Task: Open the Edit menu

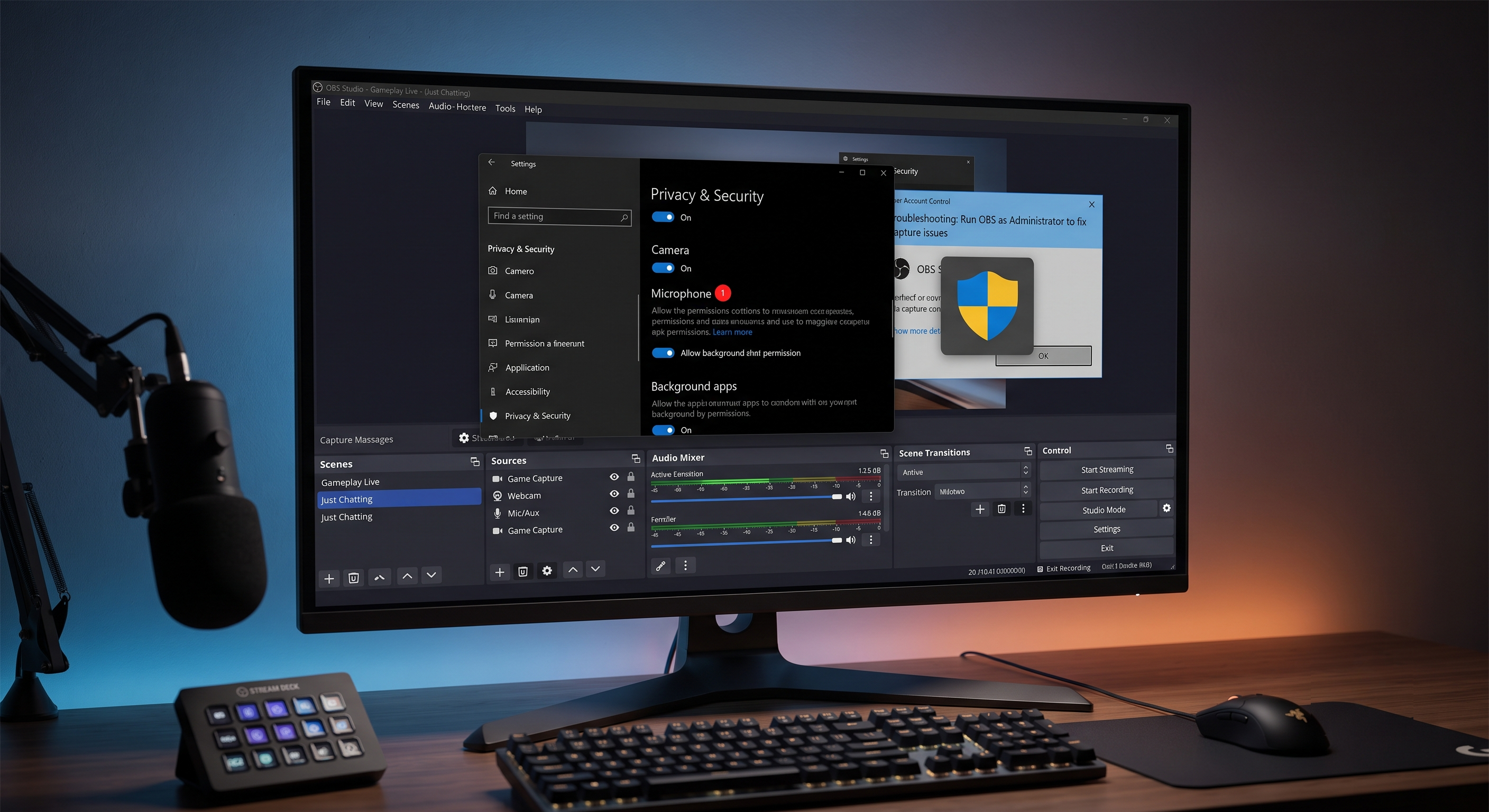Action: 347,103
